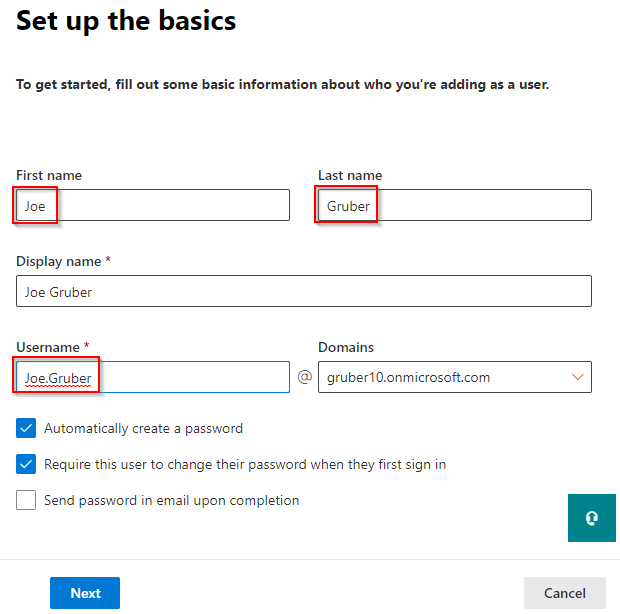Click into the Last name field
Viewport: 620px width, 614px height.
454,205
